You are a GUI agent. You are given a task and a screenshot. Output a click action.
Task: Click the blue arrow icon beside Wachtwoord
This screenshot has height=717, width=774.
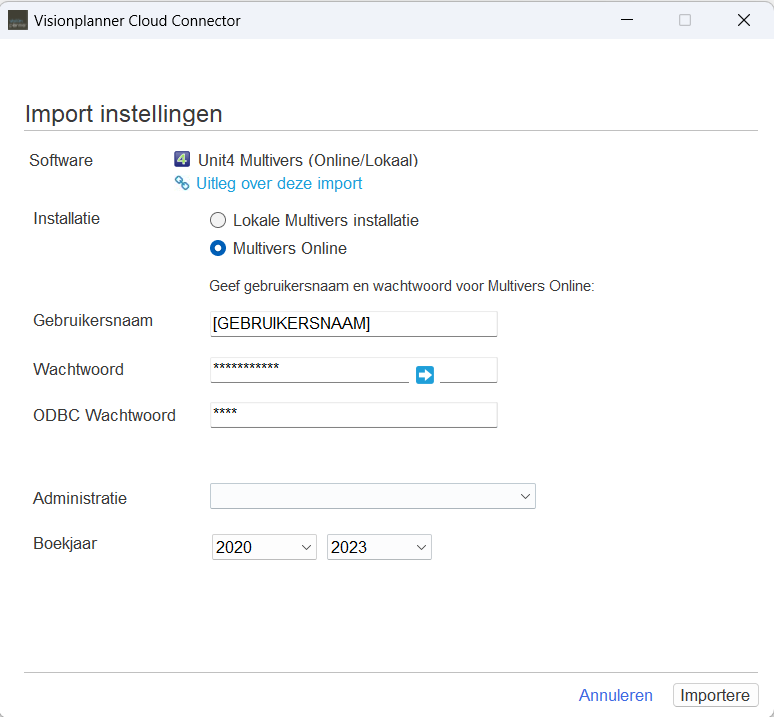(425, 375)
